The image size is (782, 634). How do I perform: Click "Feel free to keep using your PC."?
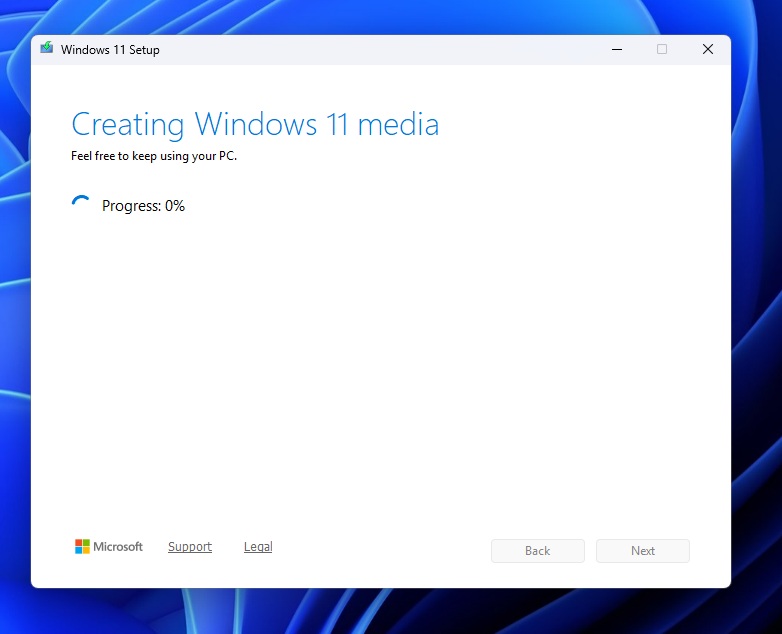pos(154,156)
